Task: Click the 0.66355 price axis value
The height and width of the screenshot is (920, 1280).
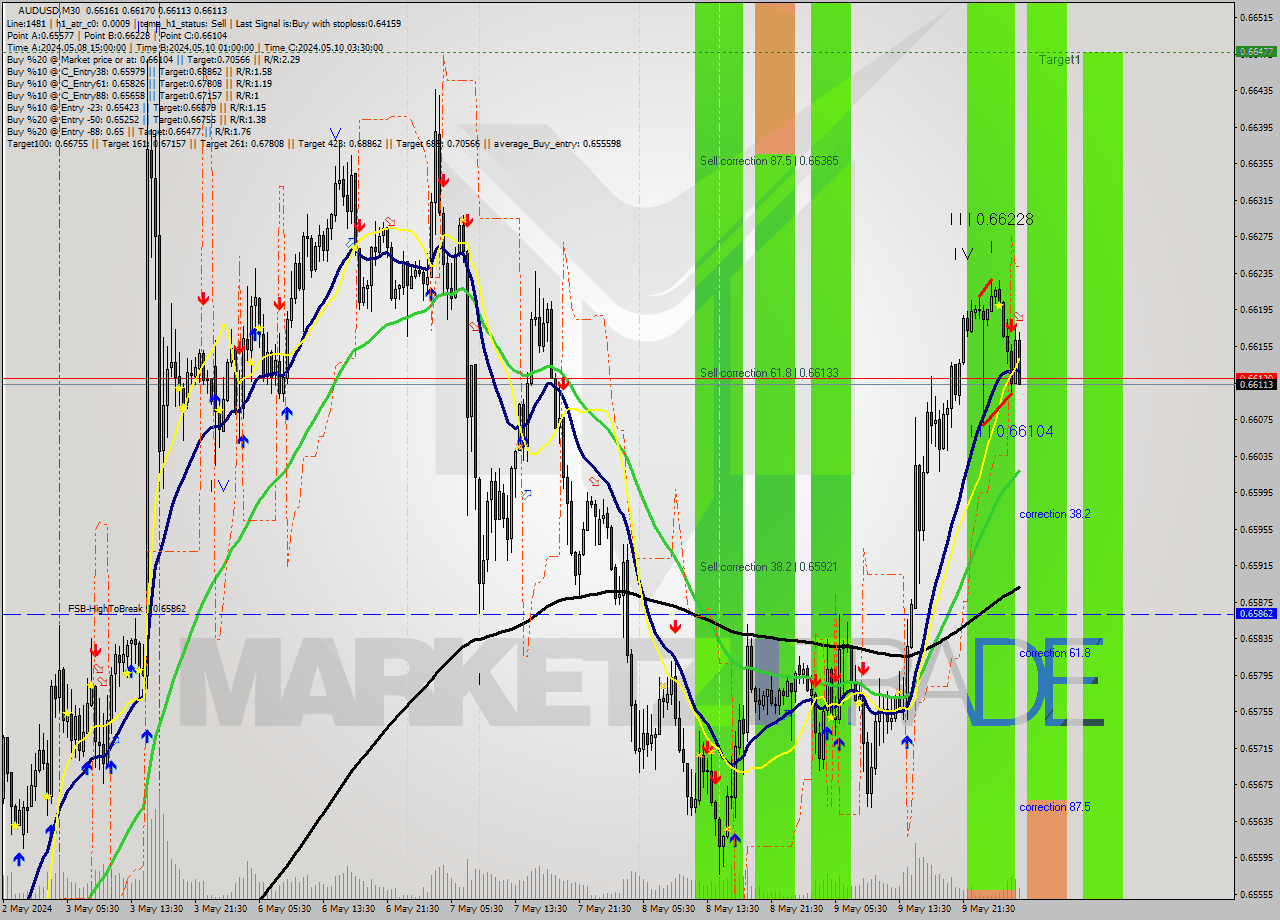Action: 1256,163
